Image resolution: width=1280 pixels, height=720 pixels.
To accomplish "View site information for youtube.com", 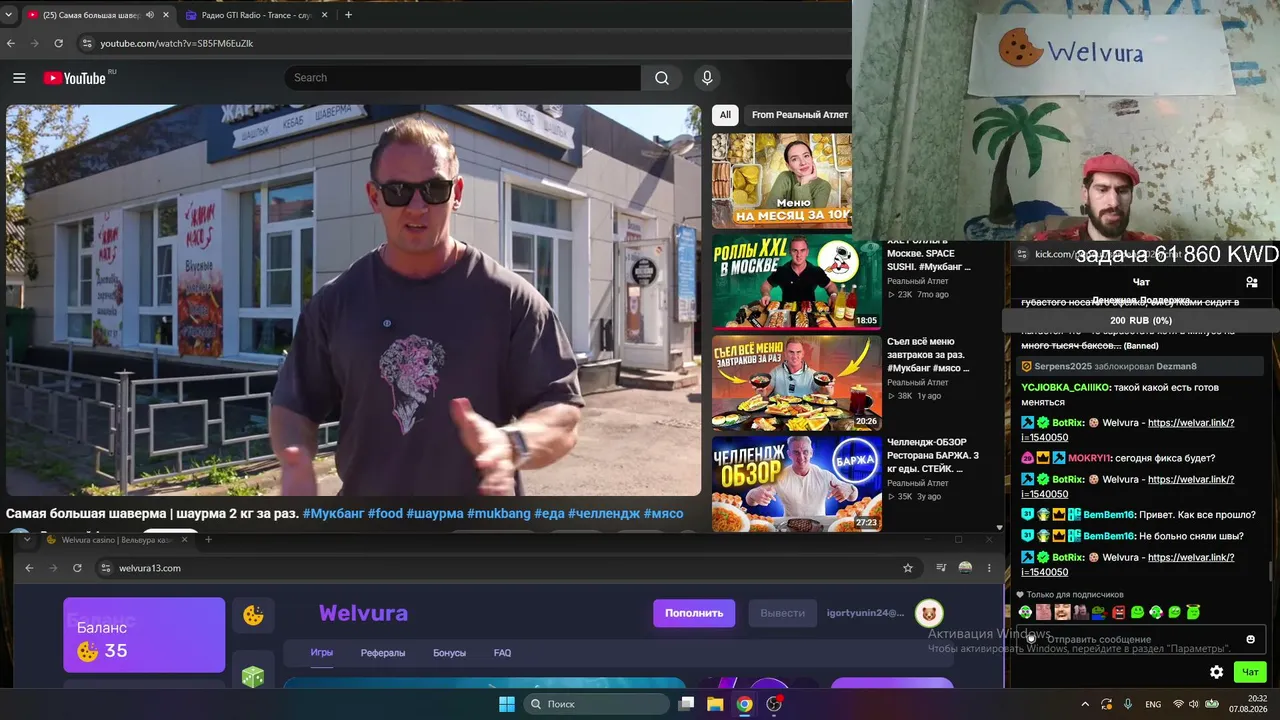I will point(87,43).
